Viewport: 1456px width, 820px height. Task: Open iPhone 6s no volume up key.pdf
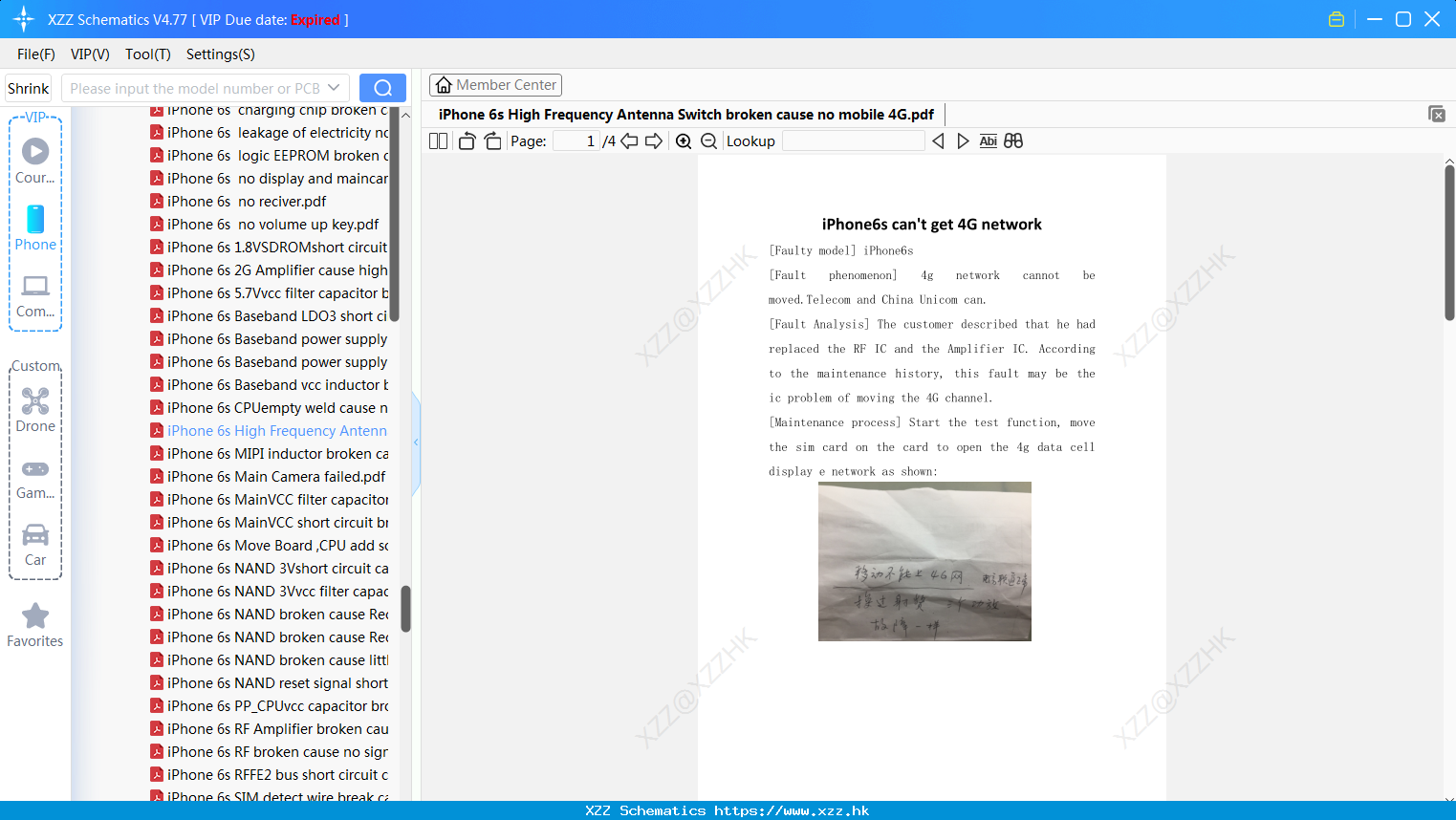pos(265,225)
